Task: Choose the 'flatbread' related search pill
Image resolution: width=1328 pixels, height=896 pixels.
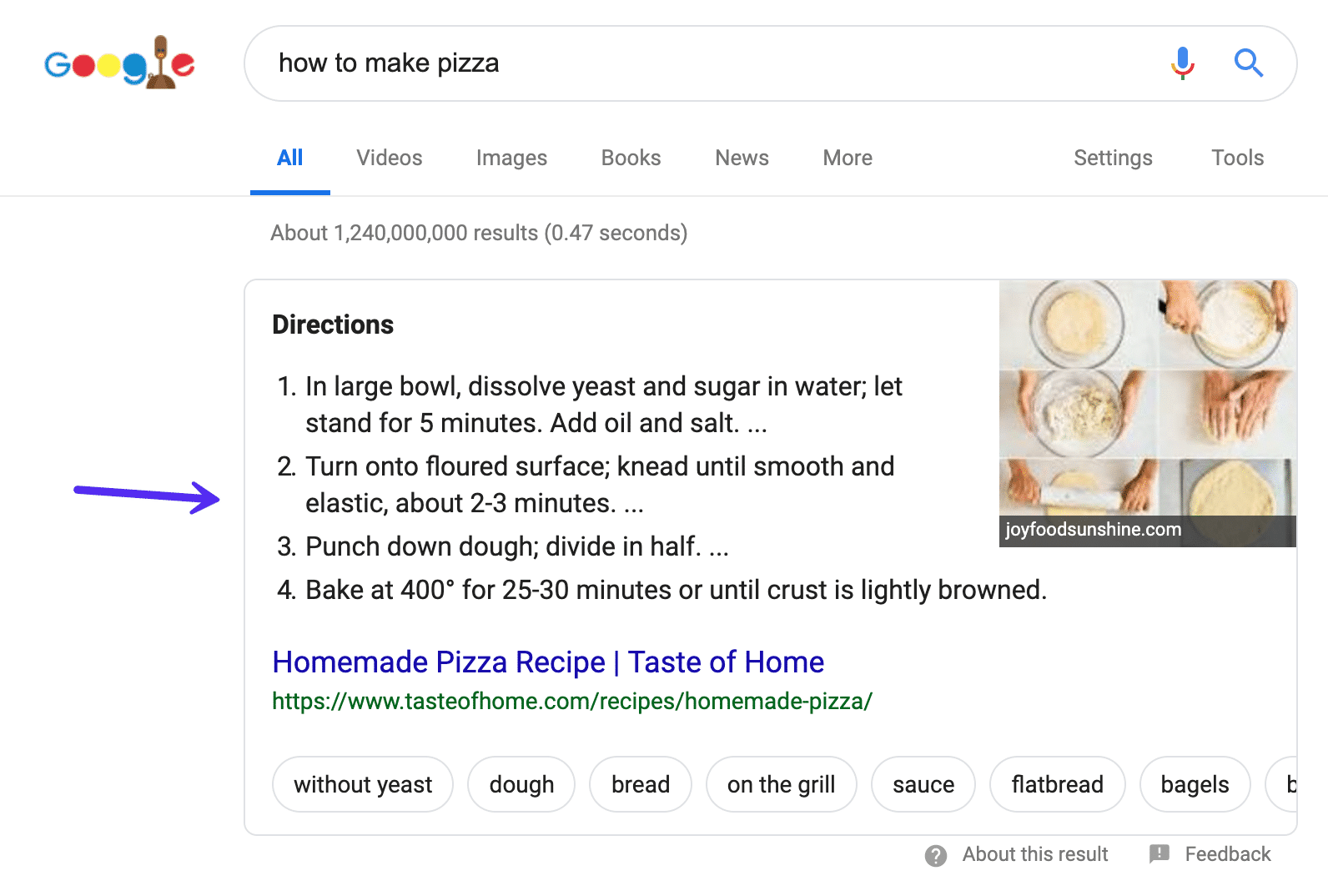Action: (x=1057, y=784)
